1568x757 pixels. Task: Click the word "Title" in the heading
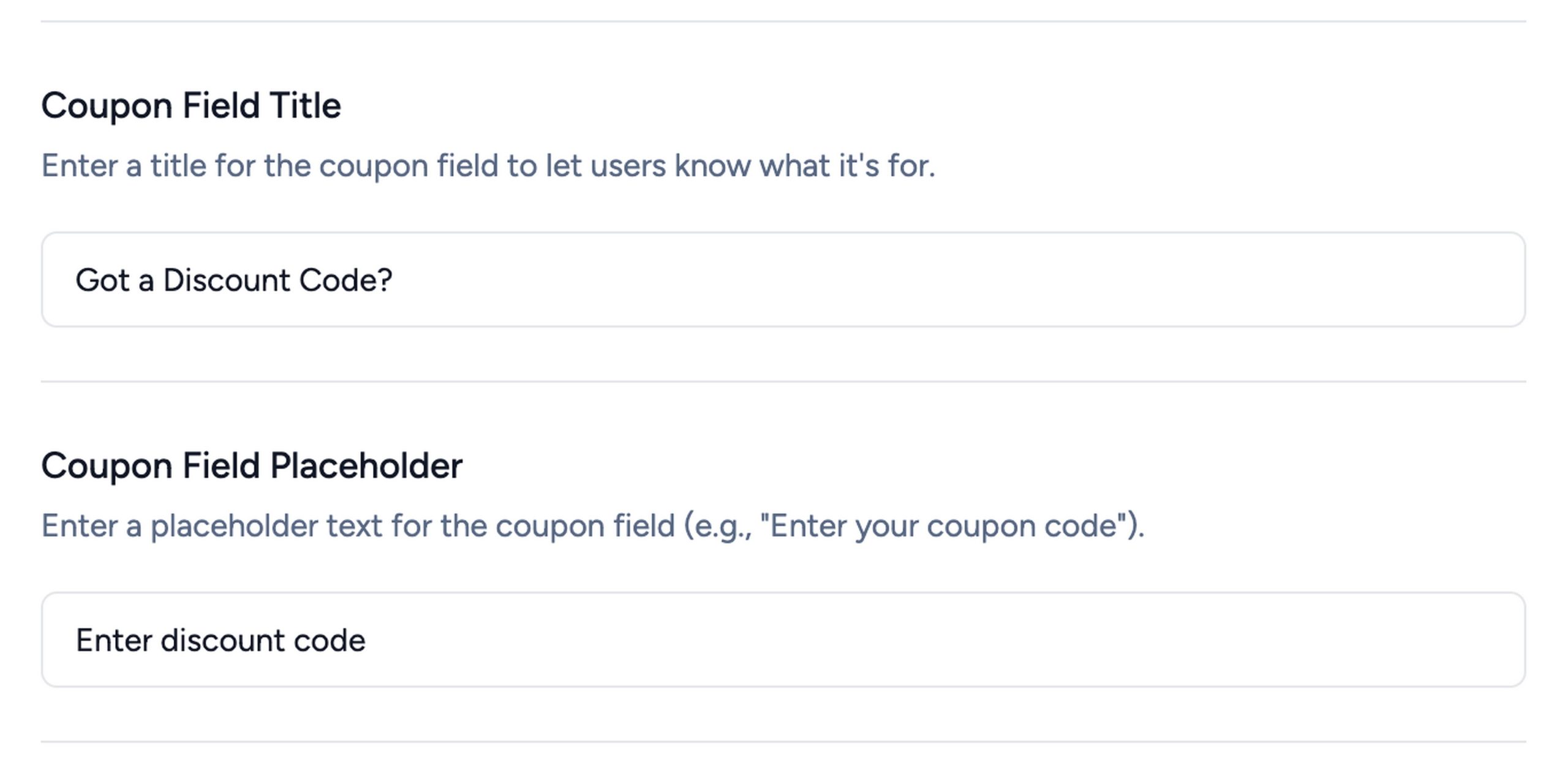coord(304,105)
